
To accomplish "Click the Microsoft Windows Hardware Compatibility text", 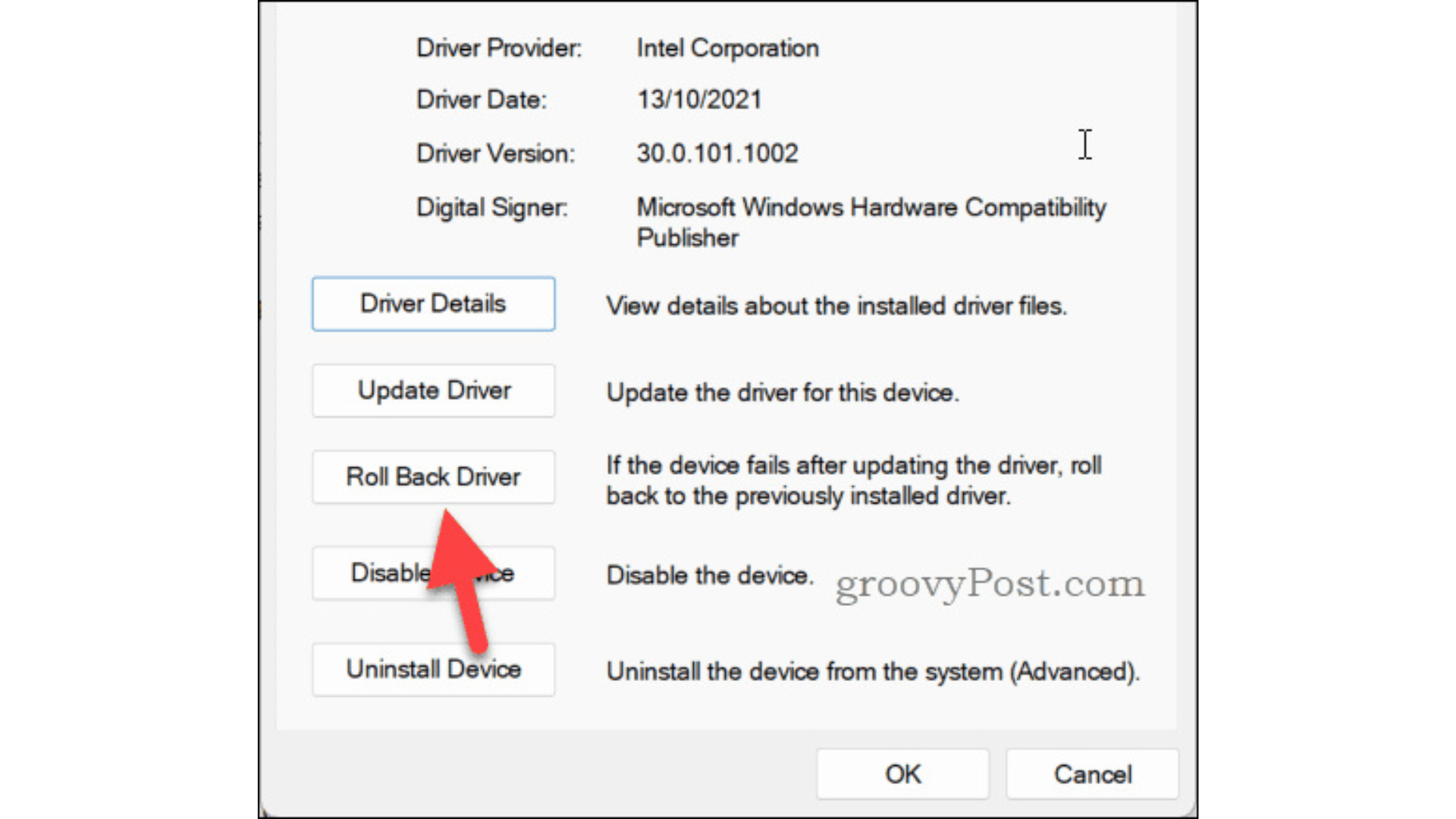I will click(x=871, y=207).
